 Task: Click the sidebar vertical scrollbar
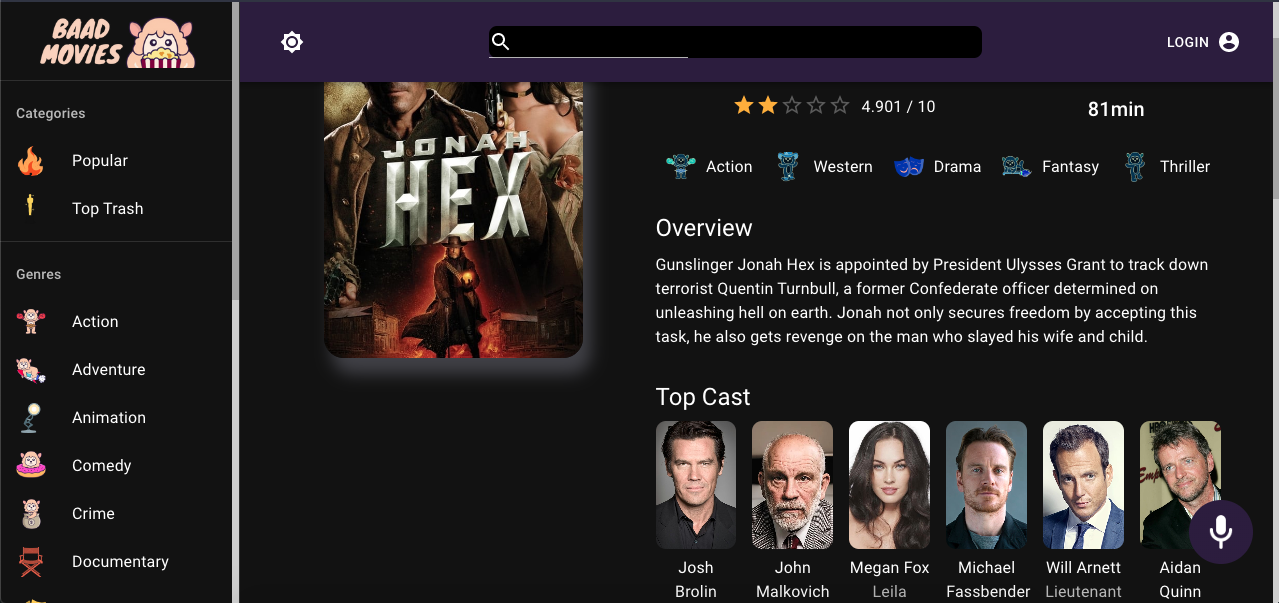coord(236,150)
